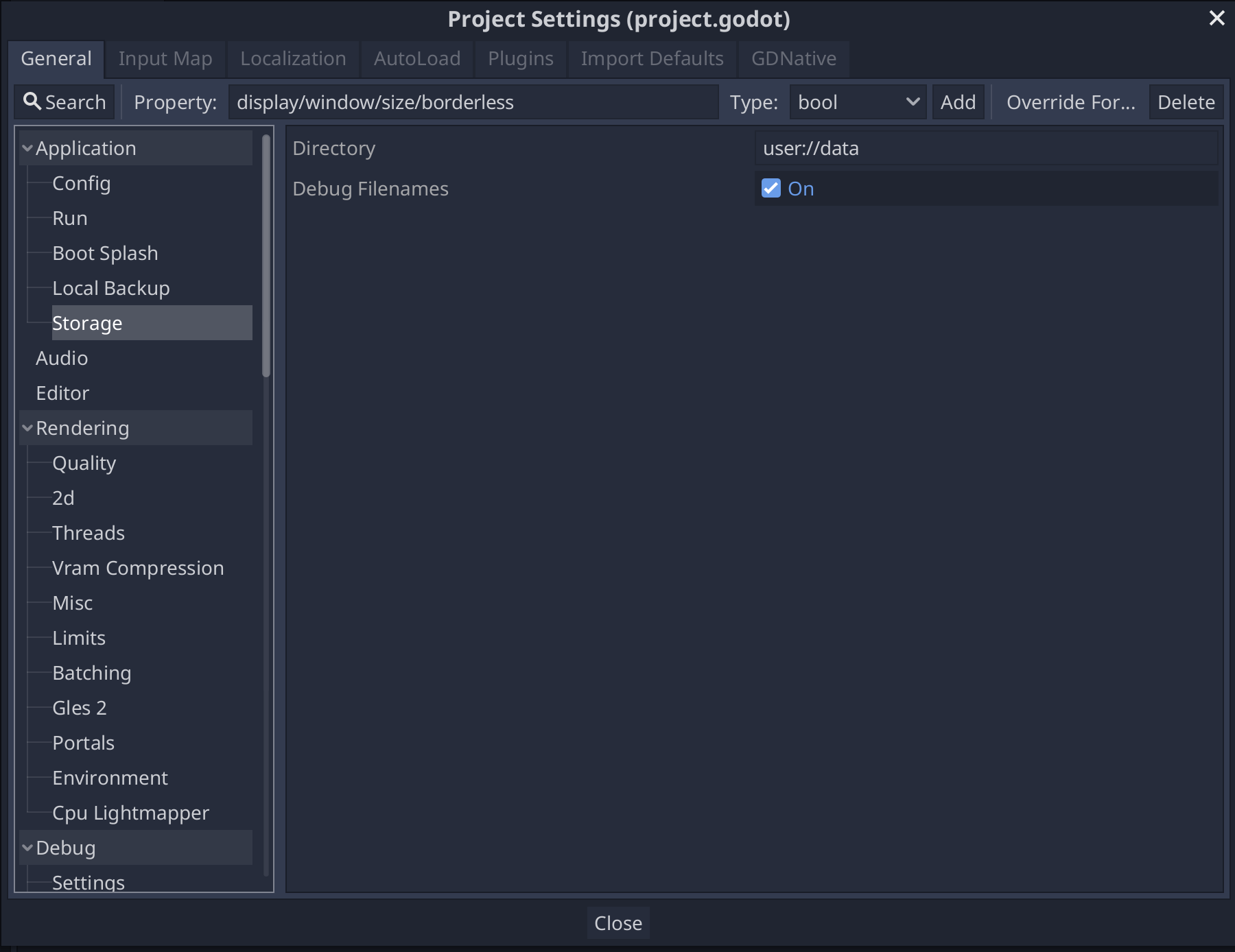Click the category tree vertical scrollbar
1235x952 pixels.
click(267, 256)
